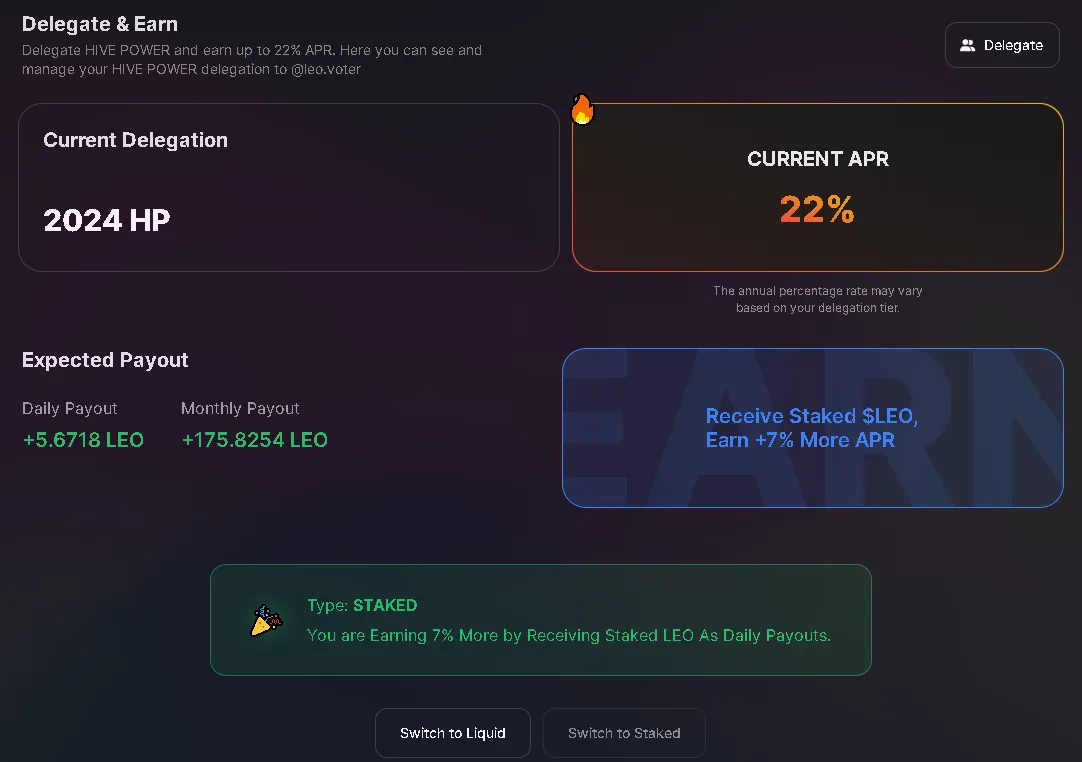Select the Current Delegation card
This screenshot has height=762, width=1082.
click(x=288, y=187)
